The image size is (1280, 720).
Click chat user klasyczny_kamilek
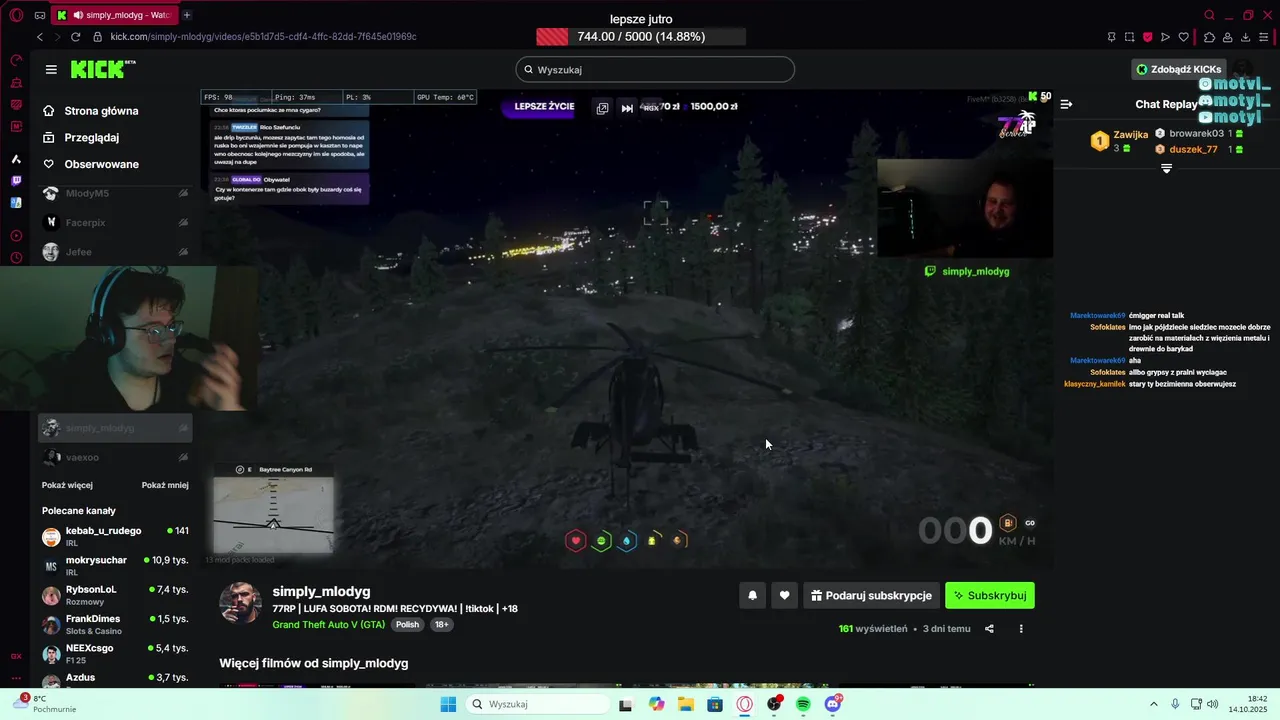coord(1094,384)
